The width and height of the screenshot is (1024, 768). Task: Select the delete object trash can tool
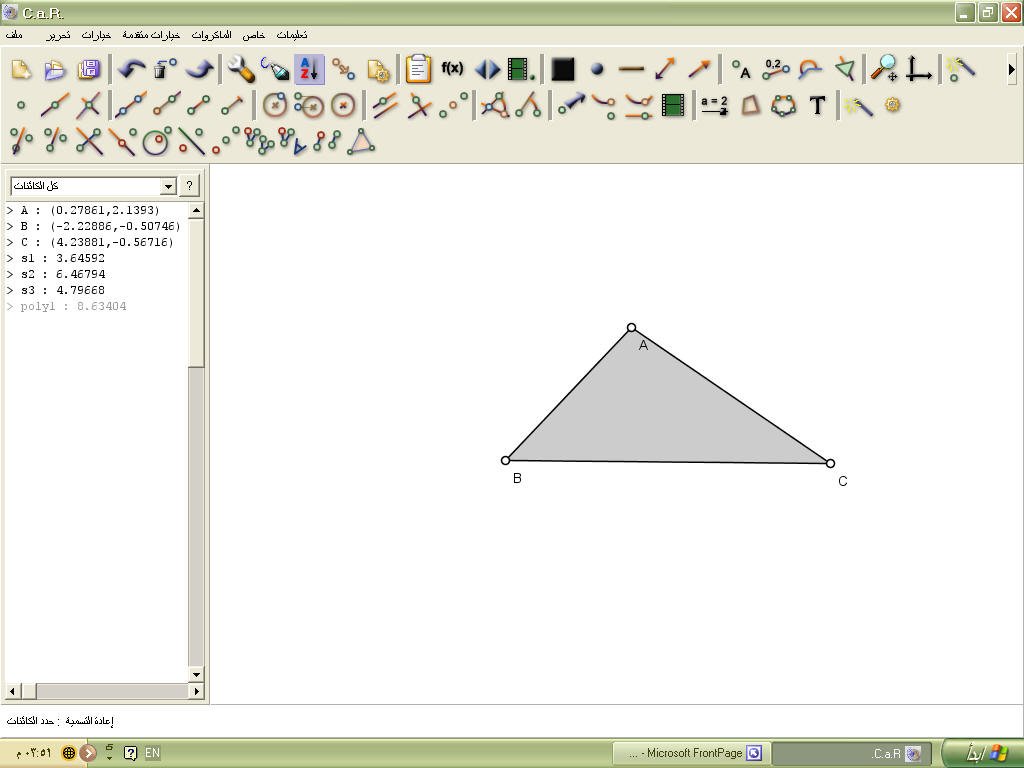166,69
